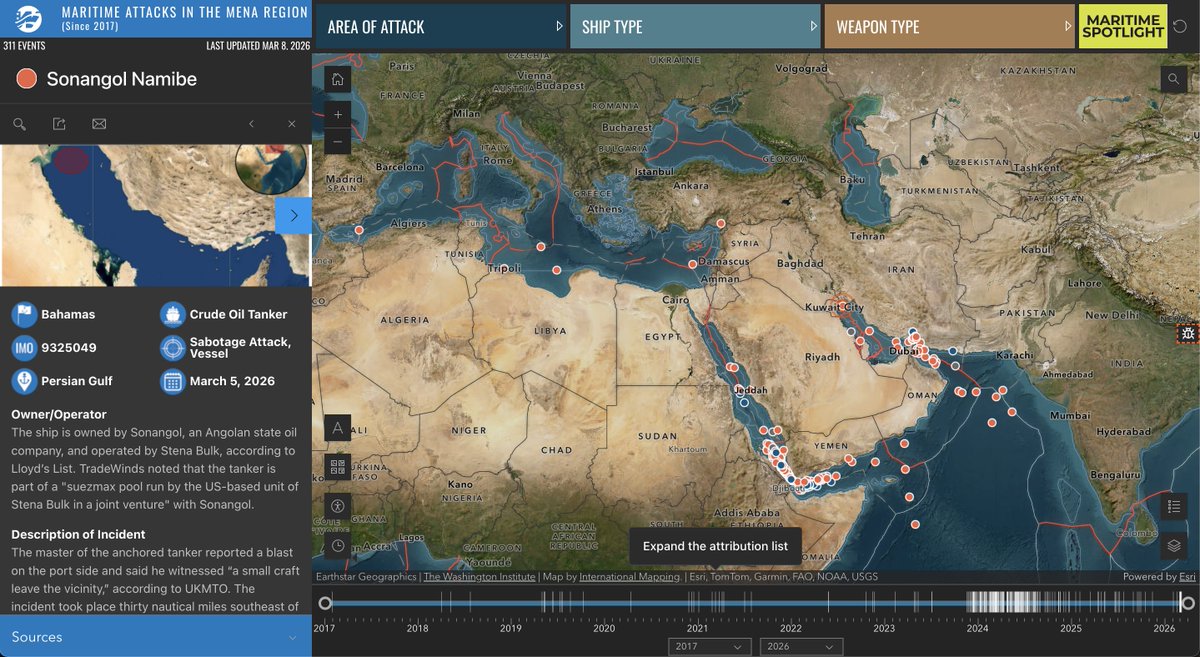Click 'Maritime Attacks in the MENA Region' title
Screen dimensions: 1200x657
click(184, 14)
